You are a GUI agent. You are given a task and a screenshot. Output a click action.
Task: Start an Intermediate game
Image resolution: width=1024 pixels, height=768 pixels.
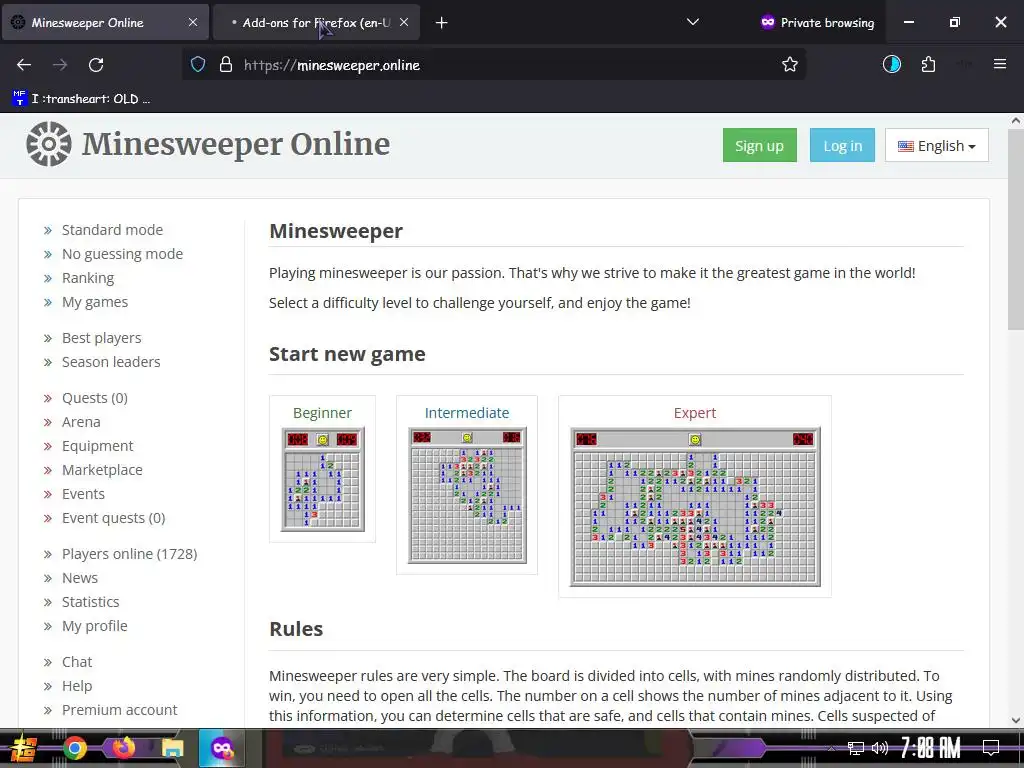pos(466,413)
